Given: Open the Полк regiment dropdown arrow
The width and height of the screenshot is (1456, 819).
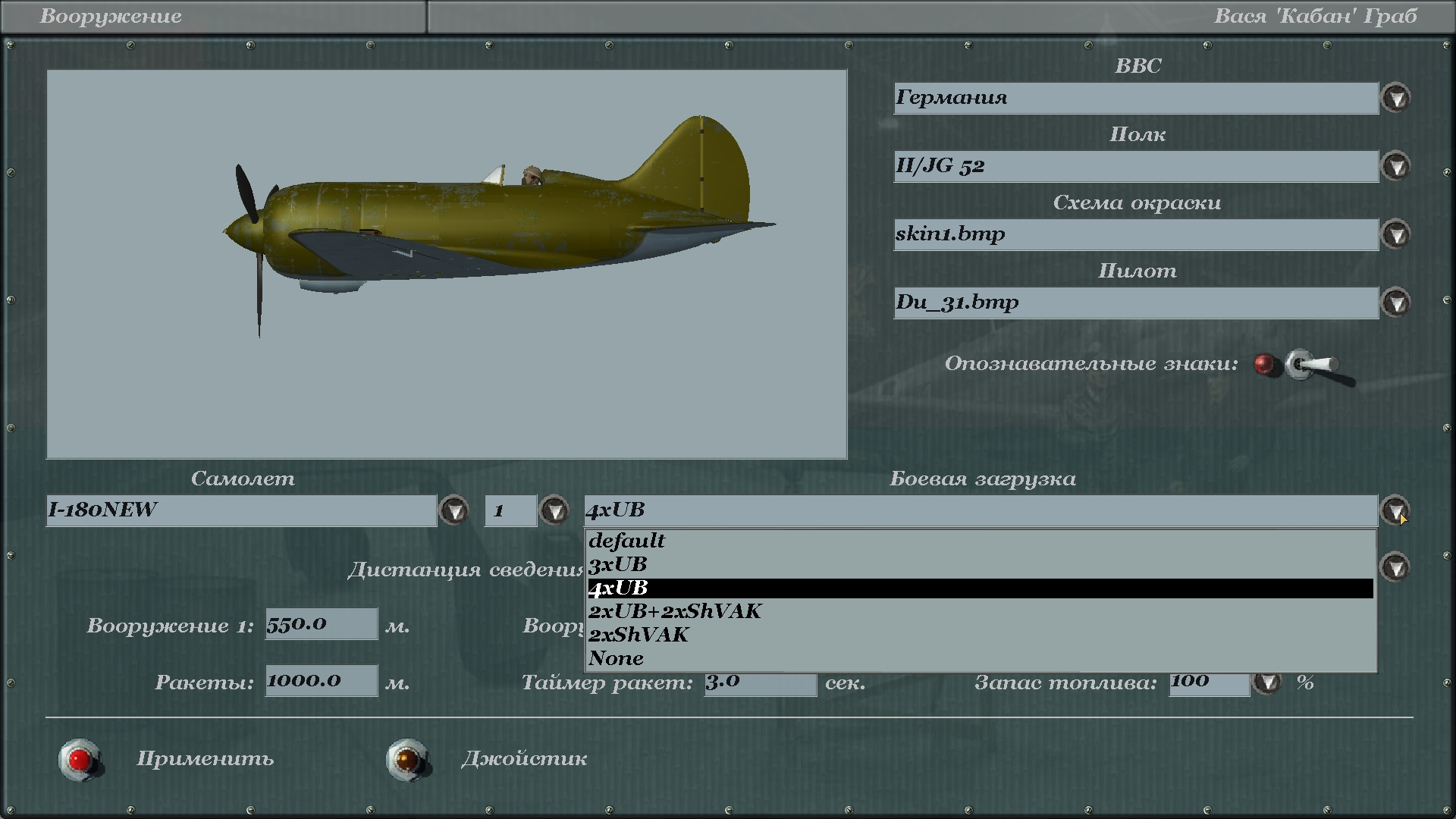Looking at the screenshot, I should [x=1395, y=167].
